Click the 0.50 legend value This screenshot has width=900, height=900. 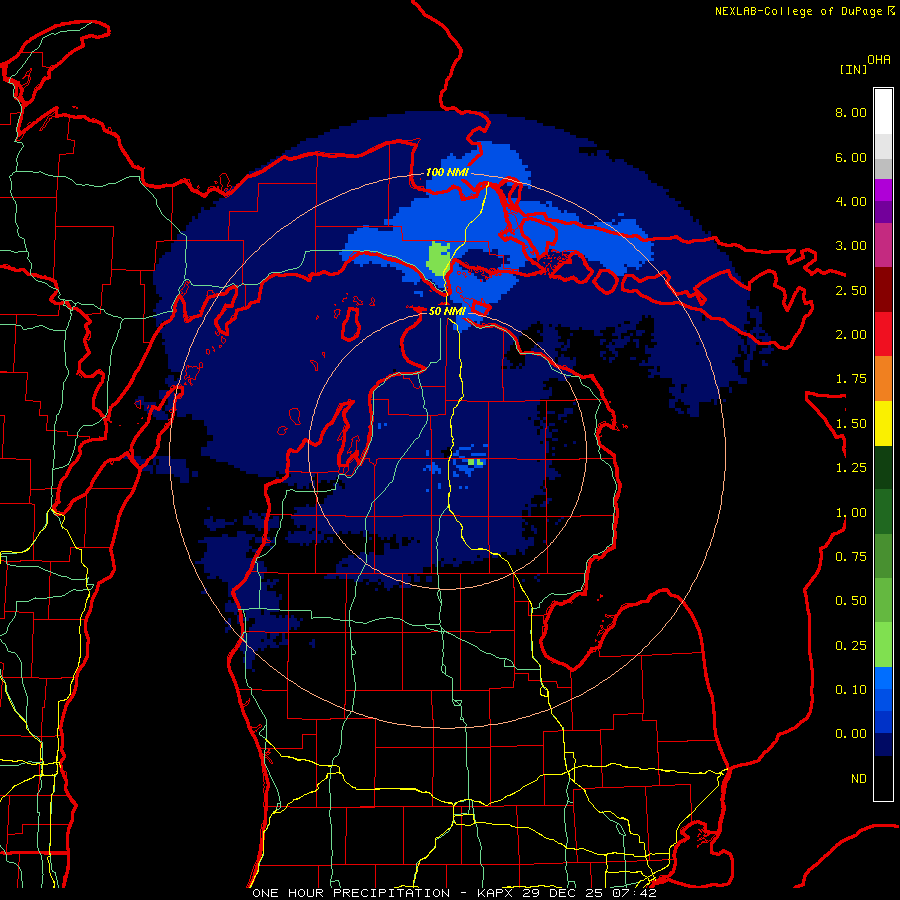coord(851,601)
